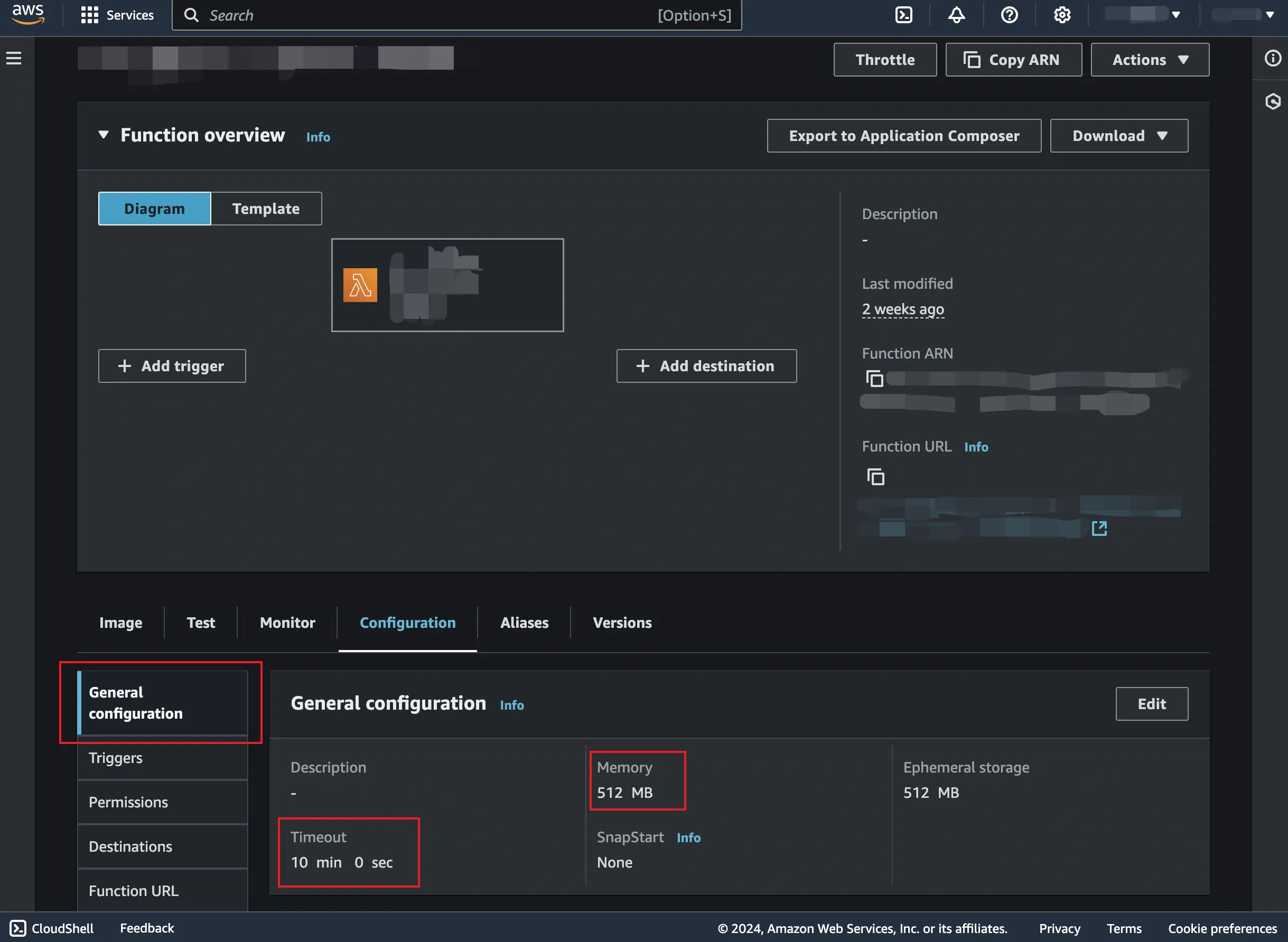Click the Add trigger button

click(172, 366)
